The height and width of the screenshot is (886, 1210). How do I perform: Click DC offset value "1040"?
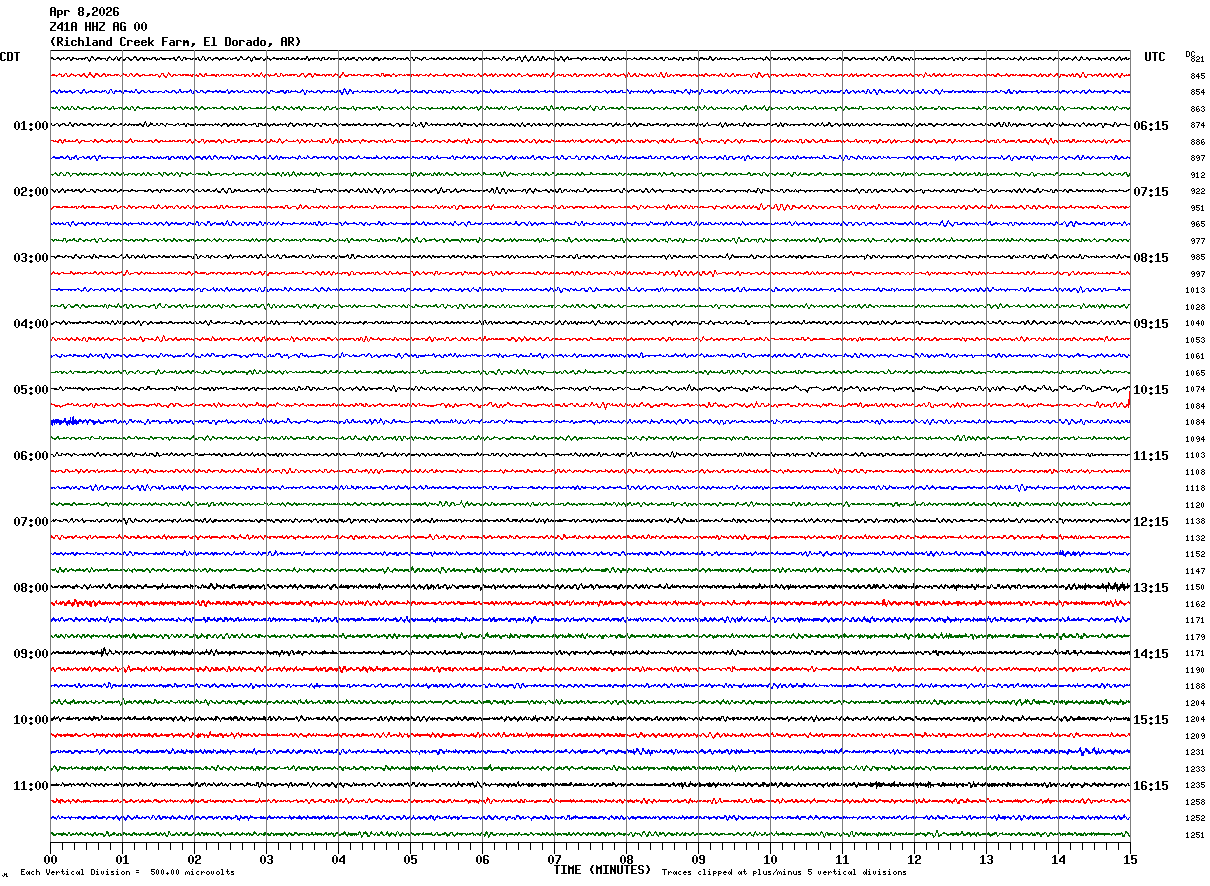[x=1195, y=323]
